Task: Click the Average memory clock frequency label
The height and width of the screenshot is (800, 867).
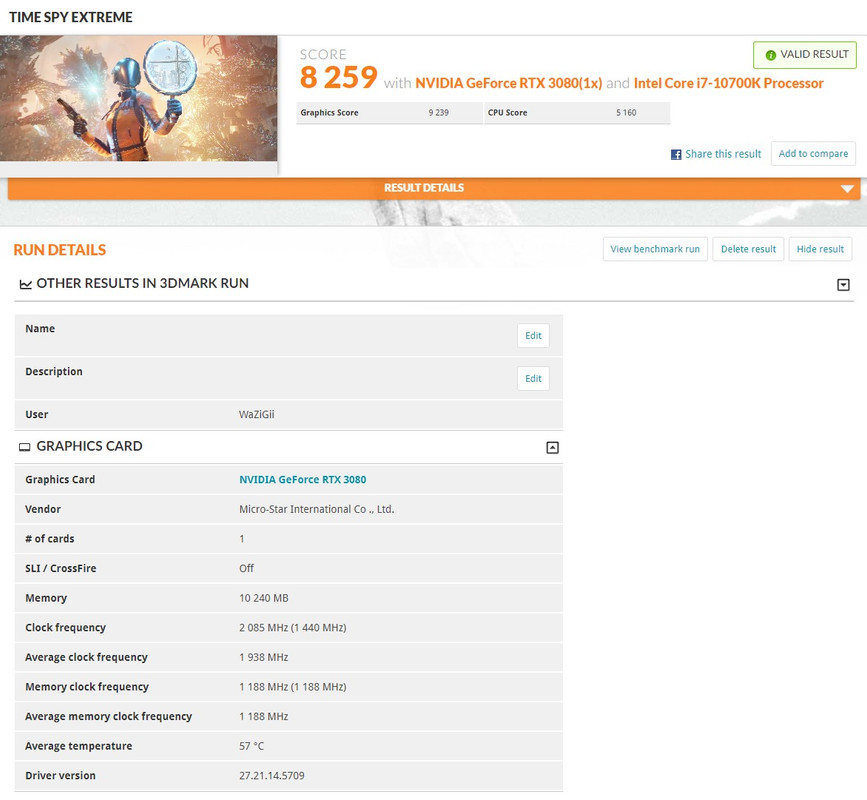Action: [x=108, y=717]
